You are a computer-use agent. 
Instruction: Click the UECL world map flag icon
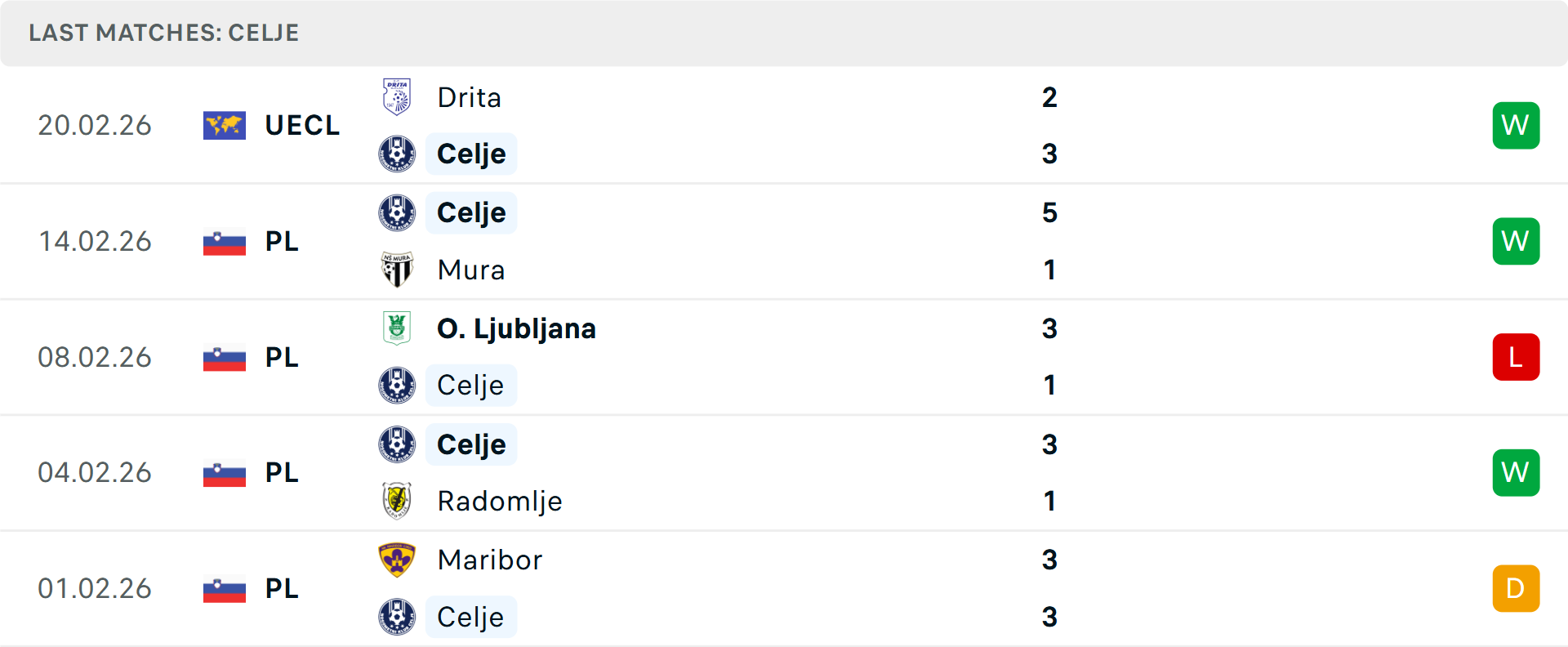pyautogui.click(x=225, y=125)
